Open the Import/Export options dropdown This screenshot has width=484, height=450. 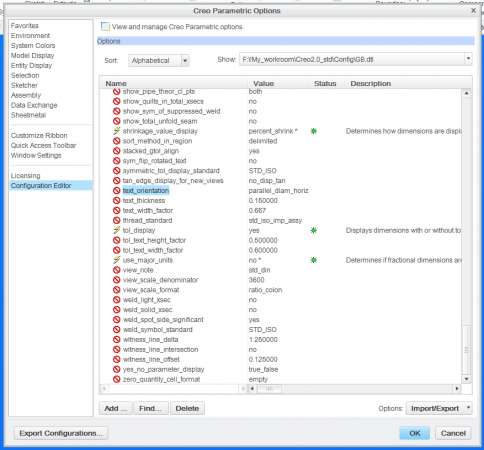coord(439,408)
